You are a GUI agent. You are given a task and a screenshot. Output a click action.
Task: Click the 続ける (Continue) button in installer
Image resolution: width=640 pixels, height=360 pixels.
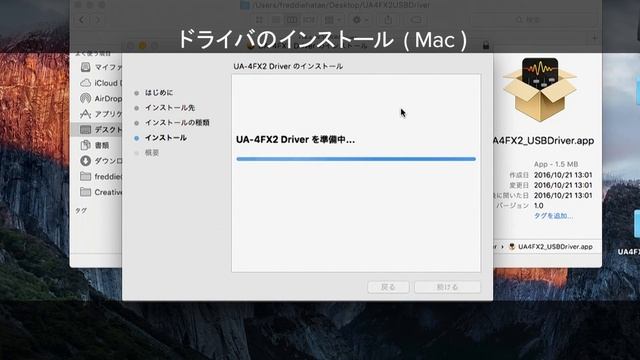[447, 287]
